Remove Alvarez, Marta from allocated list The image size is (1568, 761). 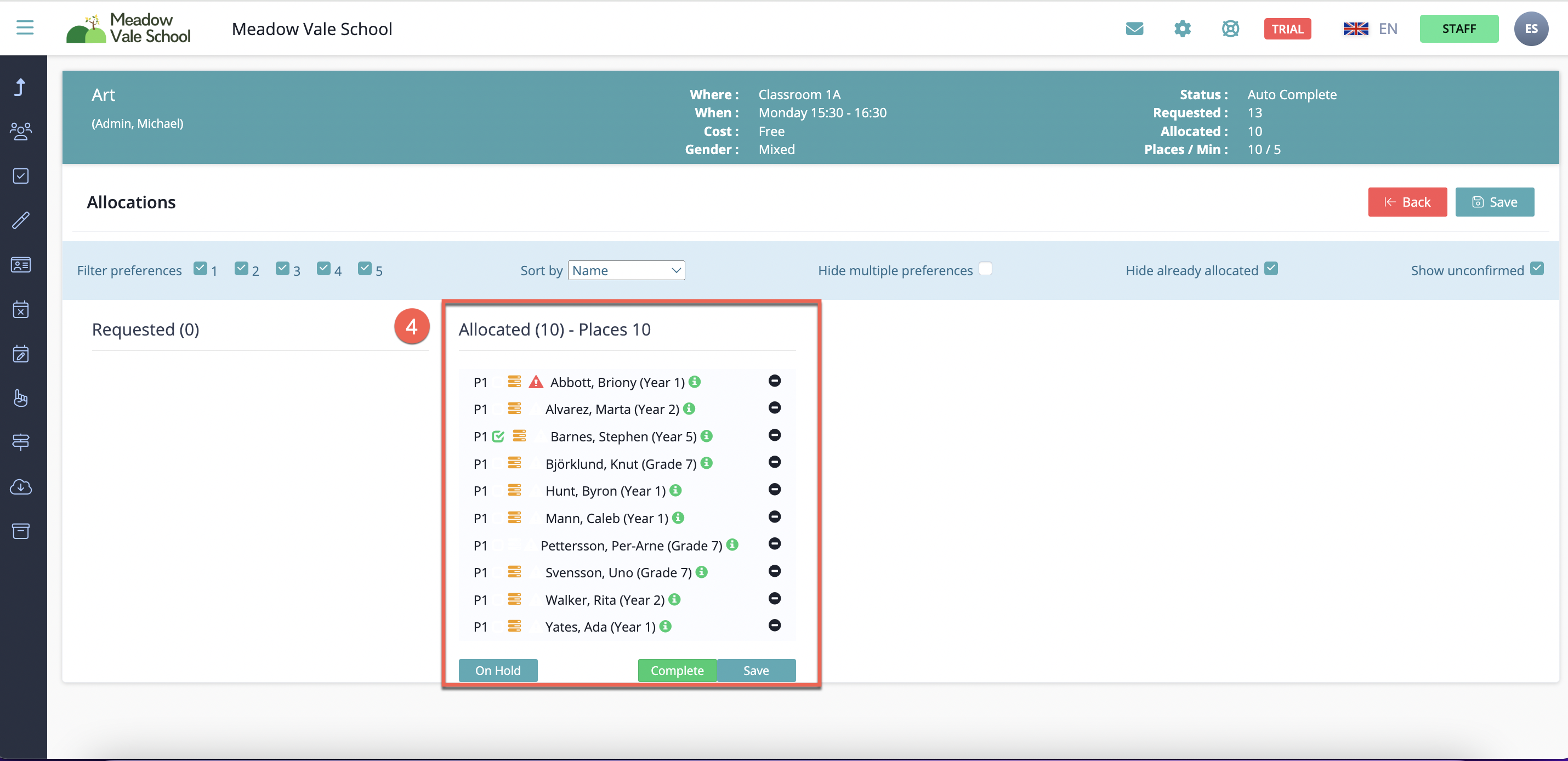[774, 408]
